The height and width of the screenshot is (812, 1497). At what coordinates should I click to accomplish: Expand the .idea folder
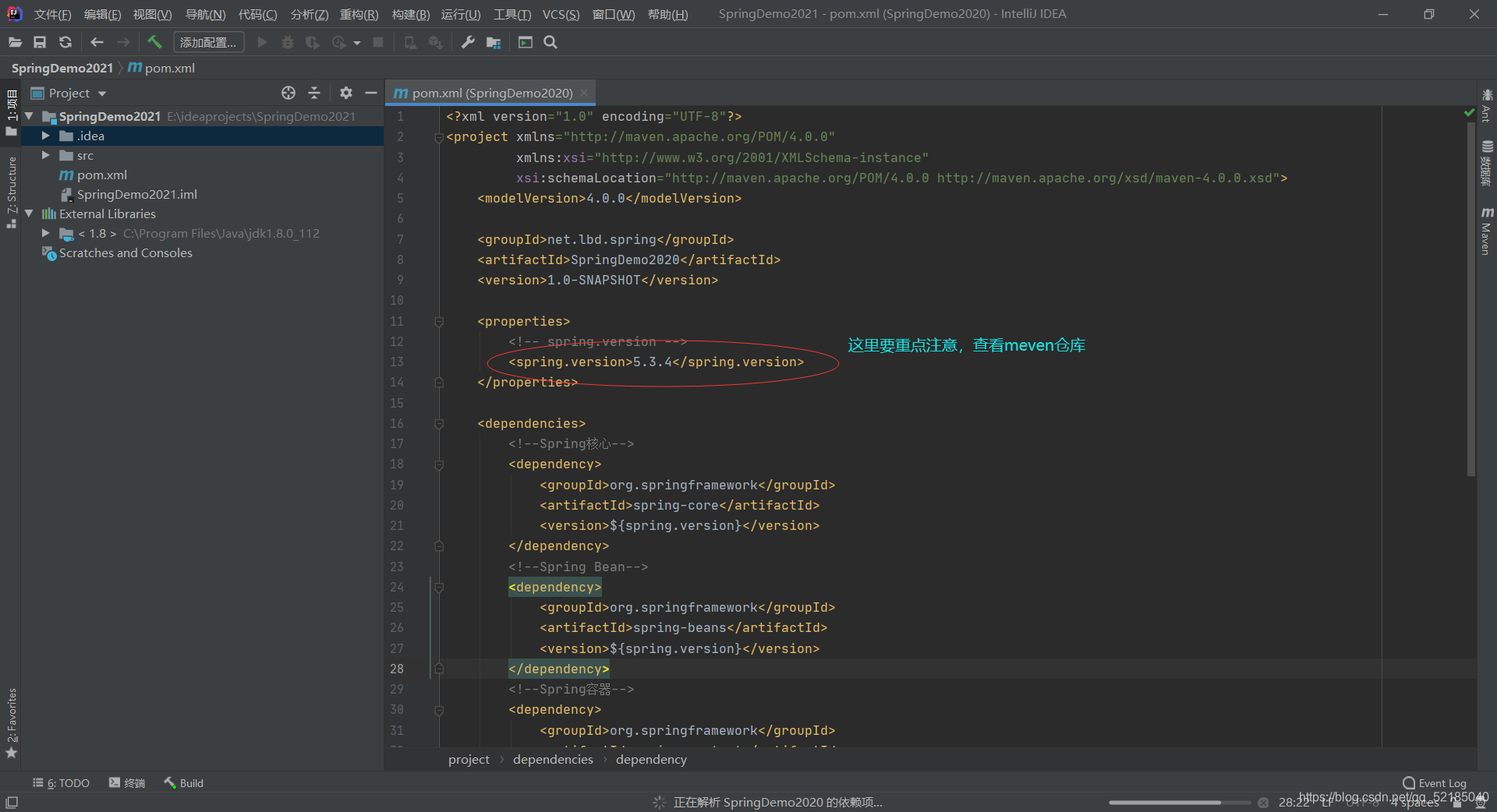click(46, 136)
